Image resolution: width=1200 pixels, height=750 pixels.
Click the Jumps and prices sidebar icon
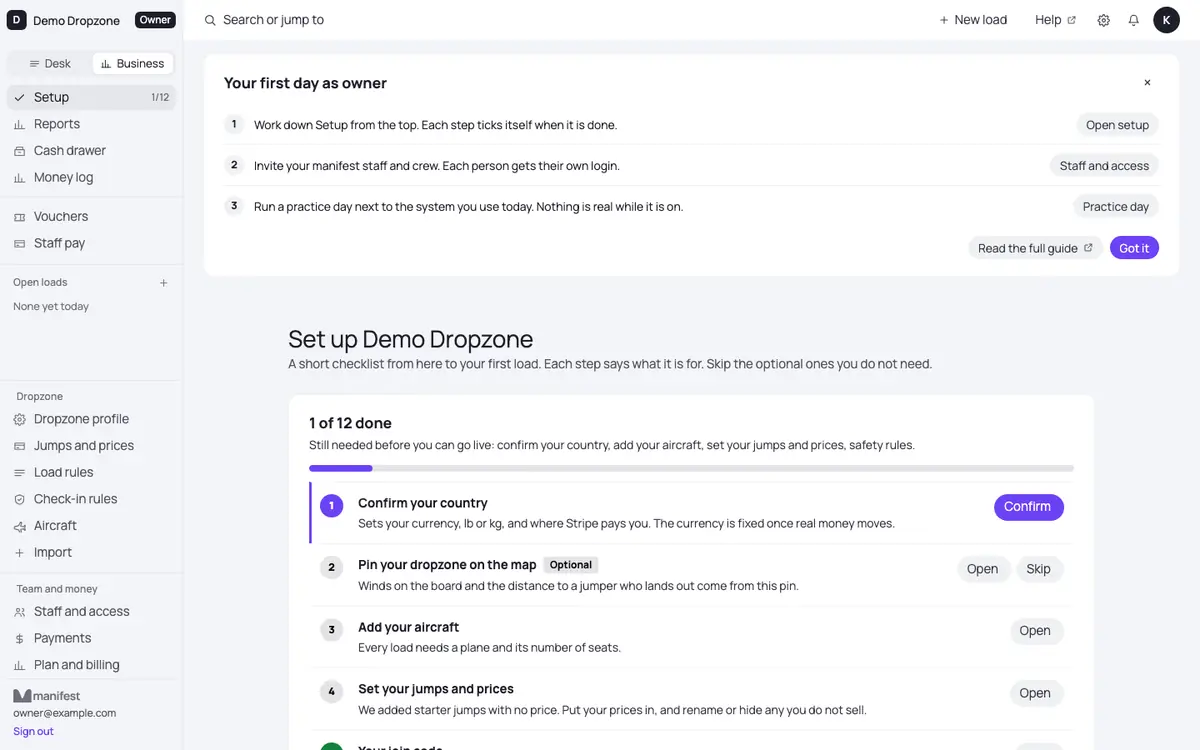pos(20,446)
